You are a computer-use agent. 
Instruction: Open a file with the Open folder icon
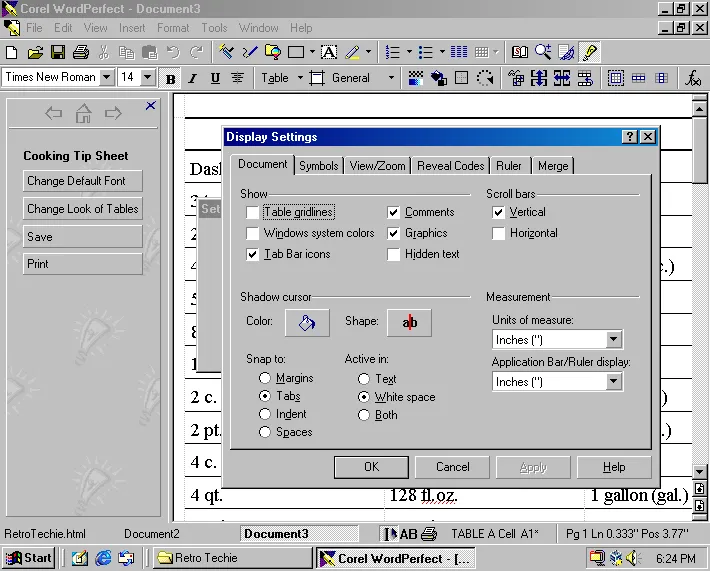[35, 53]
